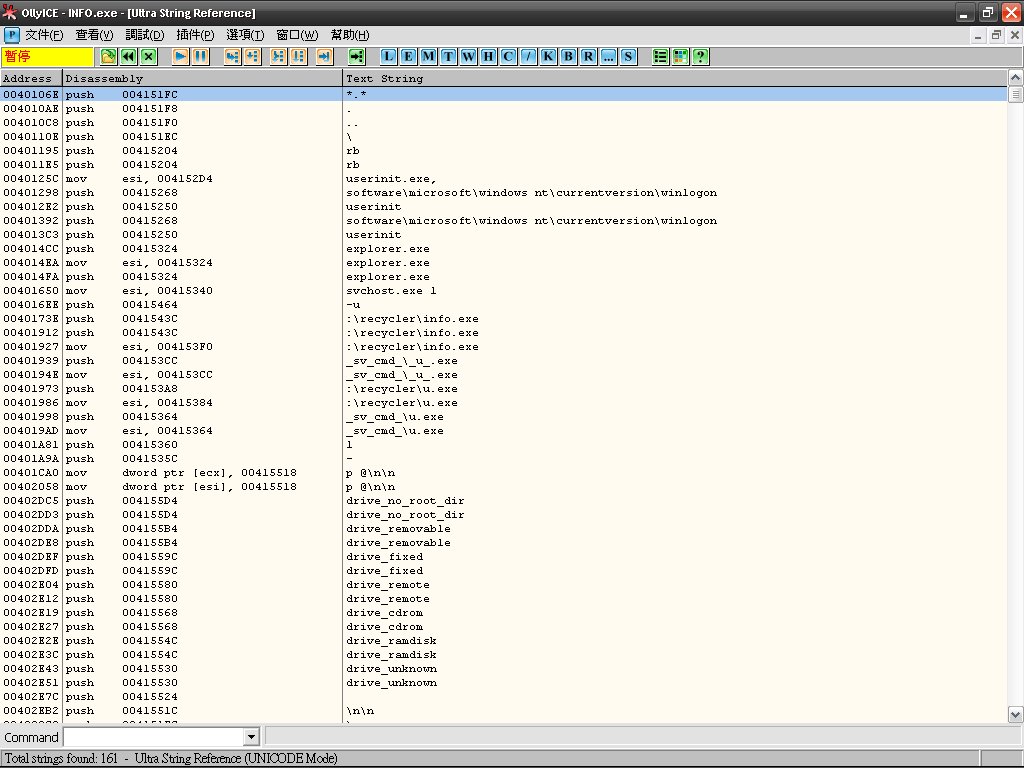Viewport: 1024px width, 768px height.
Task: Sort by the Text String column header
Action: point(675,78)
